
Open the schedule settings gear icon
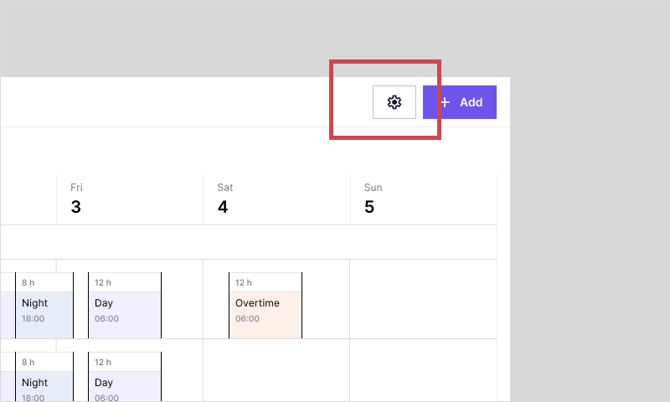point(394,102)
